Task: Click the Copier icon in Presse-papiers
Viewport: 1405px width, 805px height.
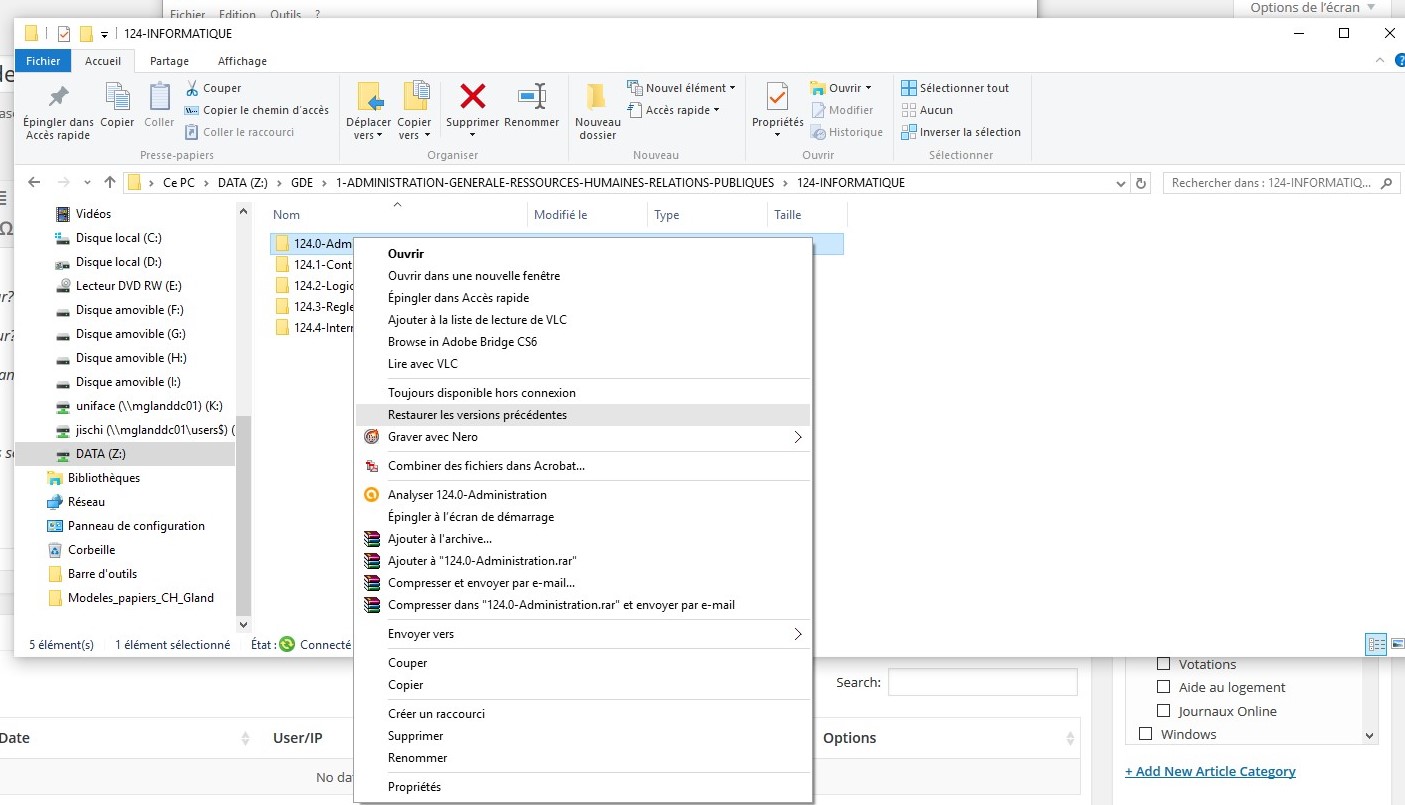Action: [117, 97]
